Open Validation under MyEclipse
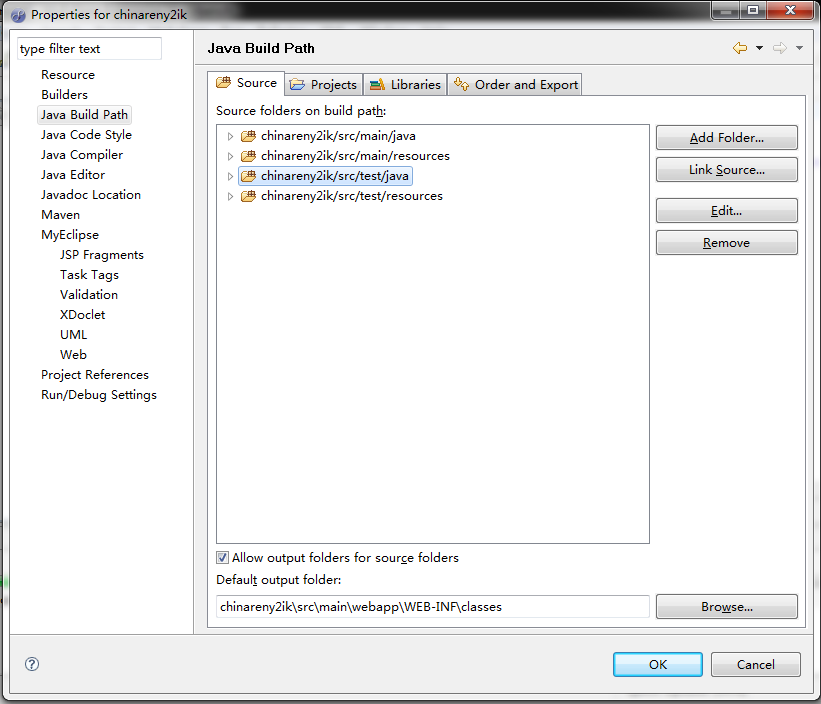The image size is (821, 704). [89, 295]
